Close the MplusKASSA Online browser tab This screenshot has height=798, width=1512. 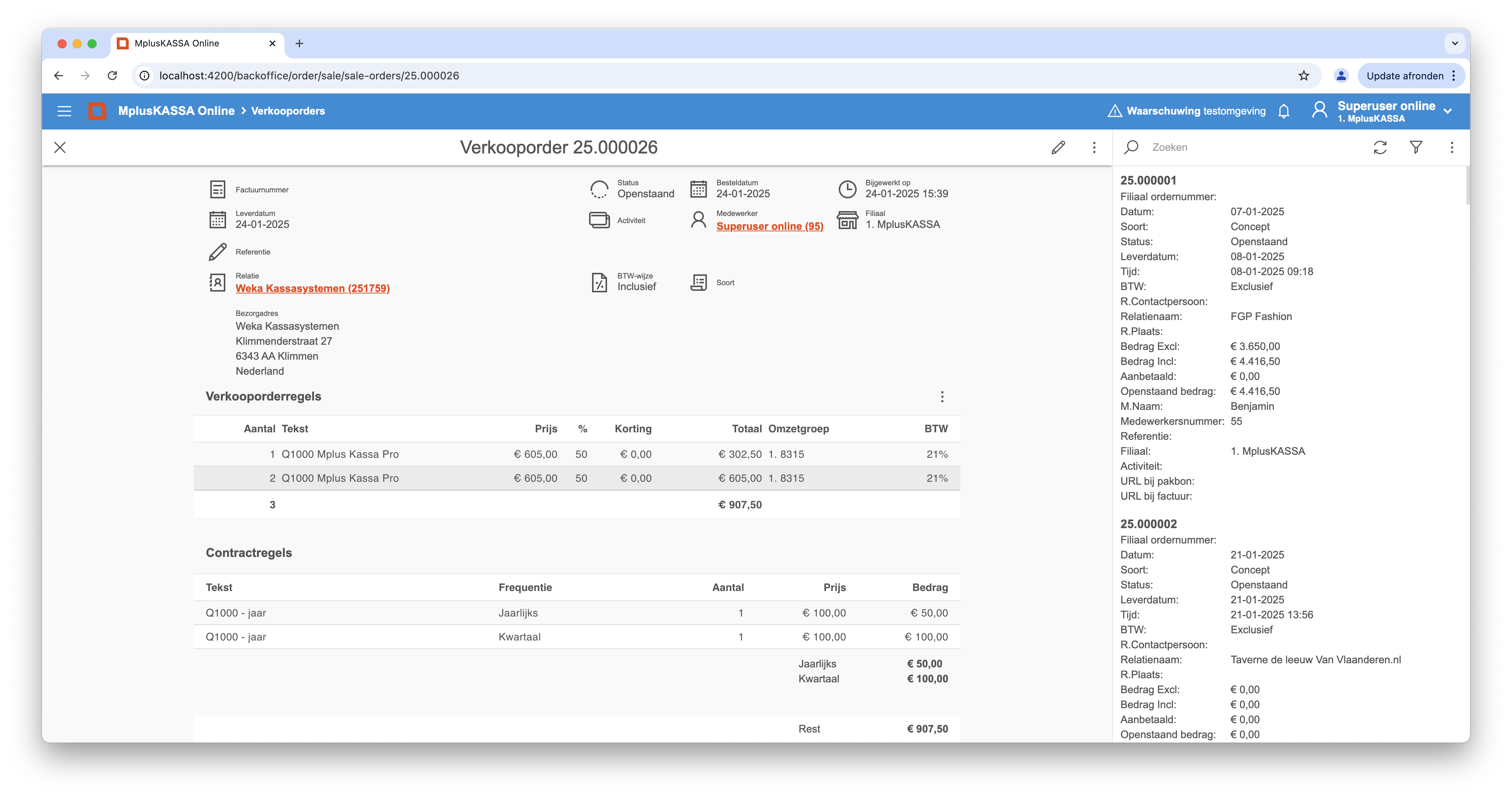point(272,43)
